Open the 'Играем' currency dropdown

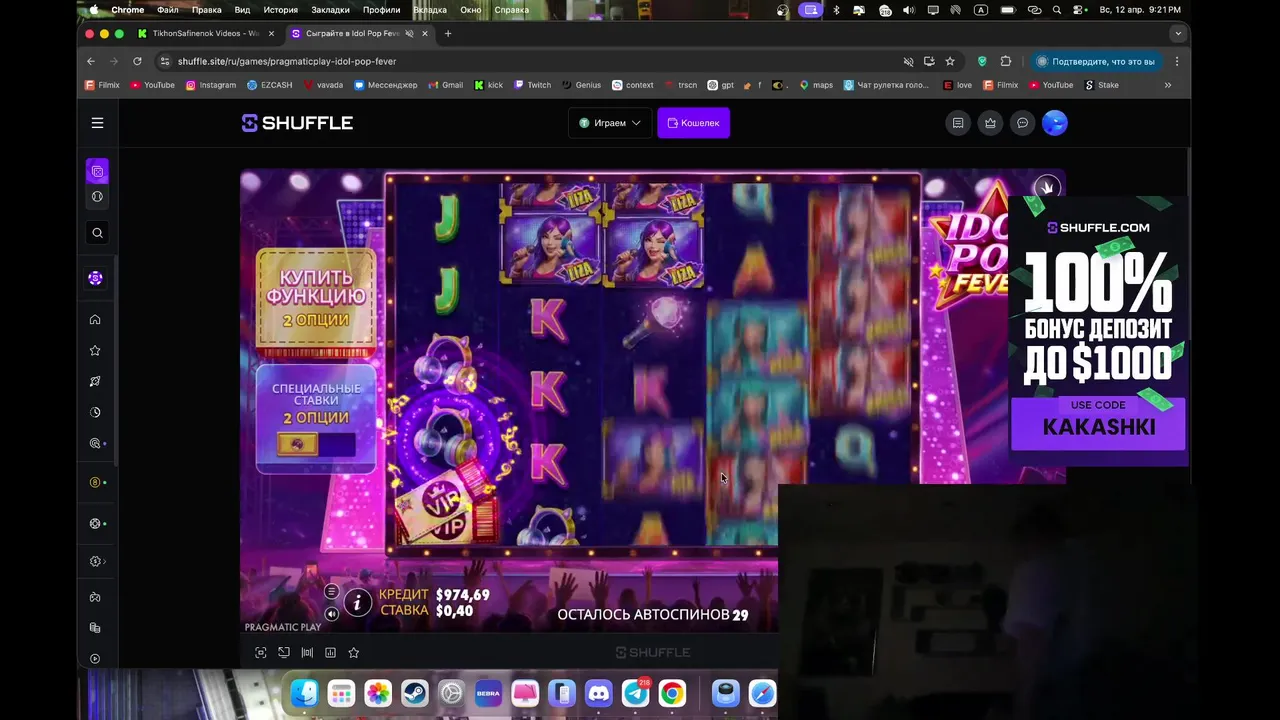pos(610,123)
